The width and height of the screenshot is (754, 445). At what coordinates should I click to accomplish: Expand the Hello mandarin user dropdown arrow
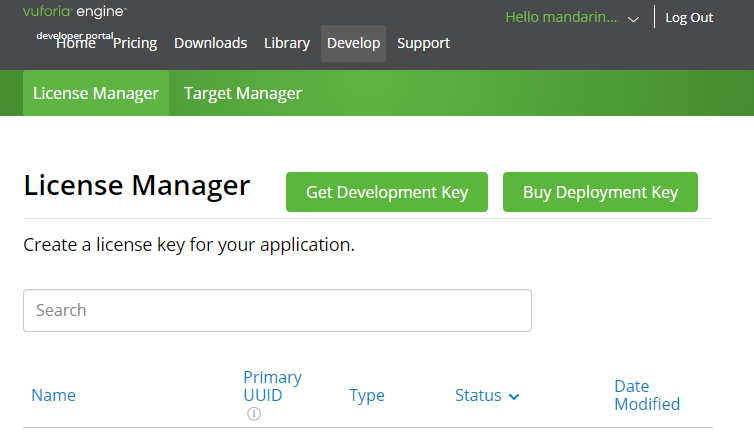tap(633, 19)
